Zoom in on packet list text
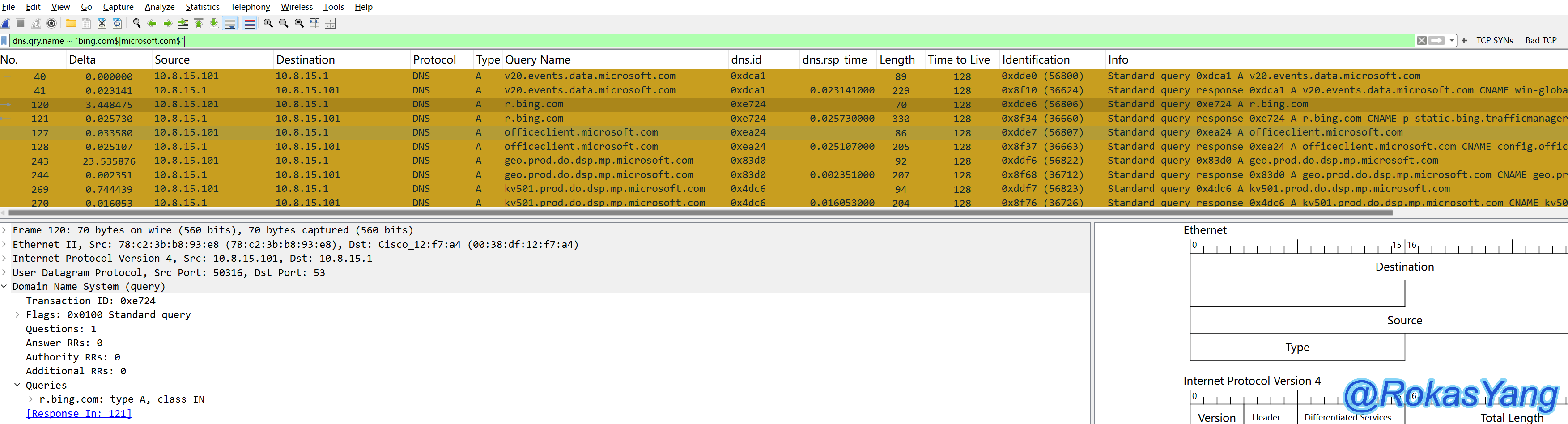The image size is (1568, 424). pyautogui.click(x=268, y=23)
